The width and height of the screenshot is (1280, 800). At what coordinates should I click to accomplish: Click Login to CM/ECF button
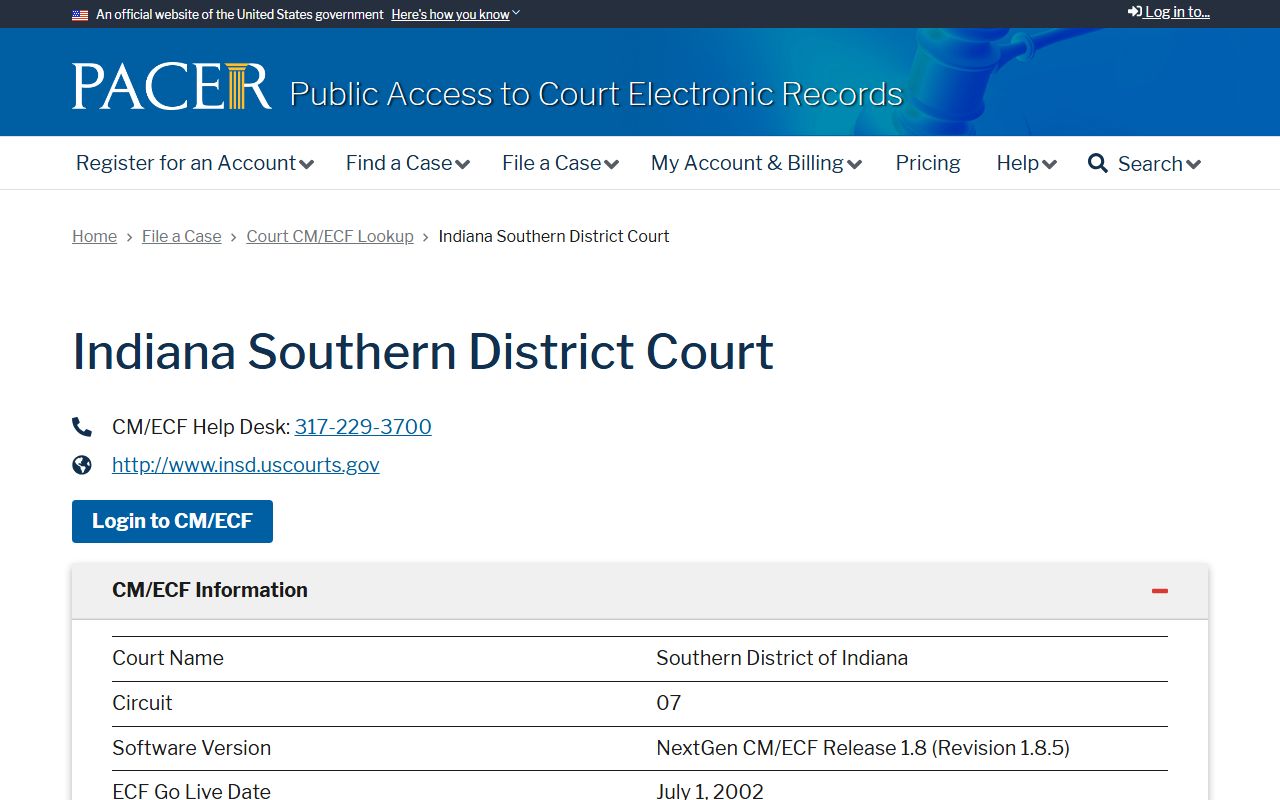coord(172,521)
